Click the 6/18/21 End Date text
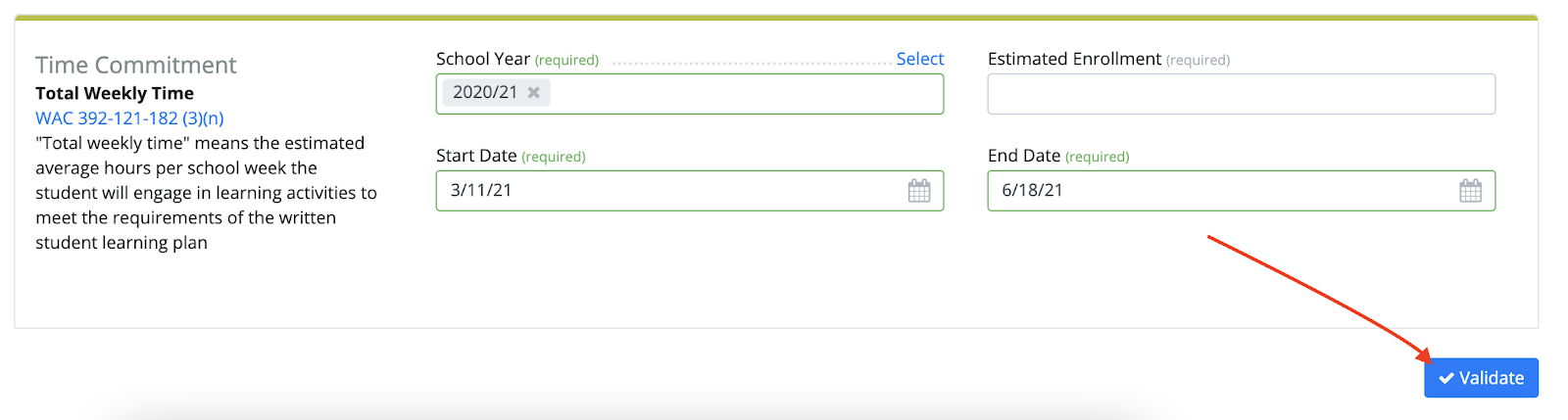 [x=1032, y=191]
